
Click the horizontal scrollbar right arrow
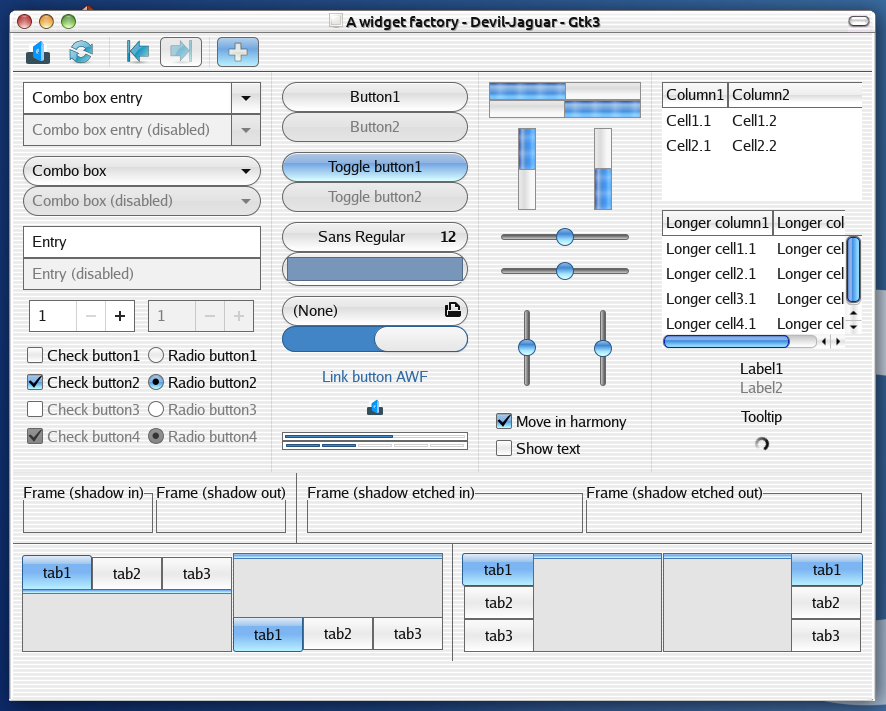tap(838, 341)
